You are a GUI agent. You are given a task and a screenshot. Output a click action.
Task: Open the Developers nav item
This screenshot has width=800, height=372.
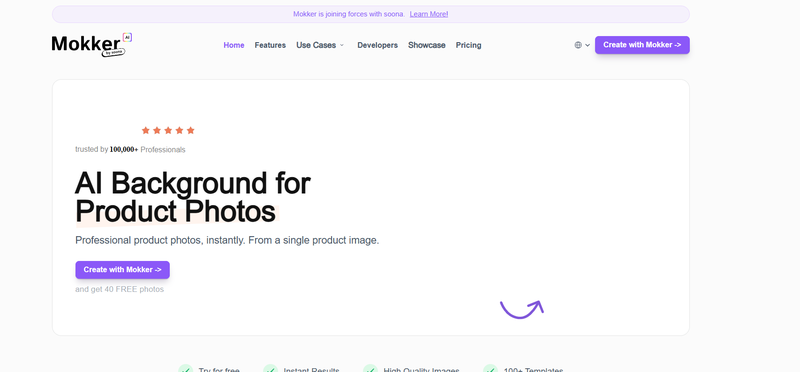click(x=378, y=45)
